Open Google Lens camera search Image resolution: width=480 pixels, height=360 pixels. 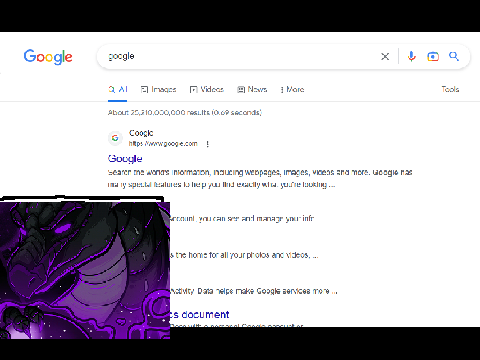pyautogui.click(x=433, y=56)
